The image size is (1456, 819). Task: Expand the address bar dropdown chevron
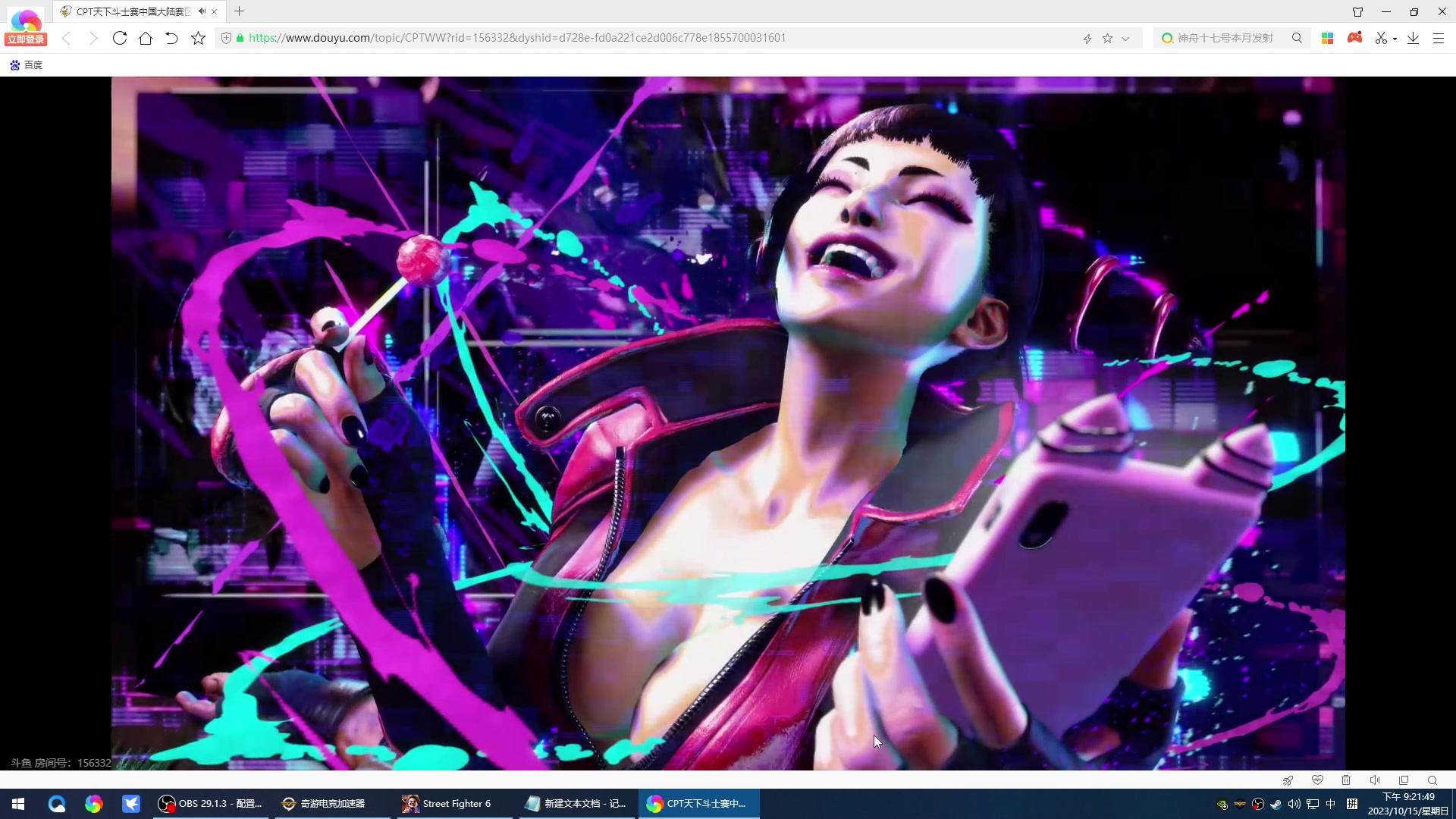(1126, 38)
